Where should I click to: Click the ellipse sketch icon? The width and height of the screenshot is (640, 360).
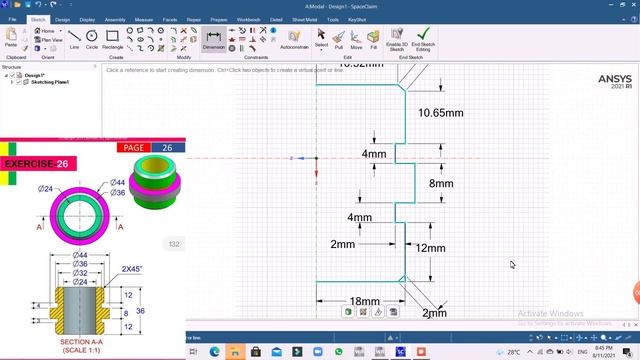140,40
